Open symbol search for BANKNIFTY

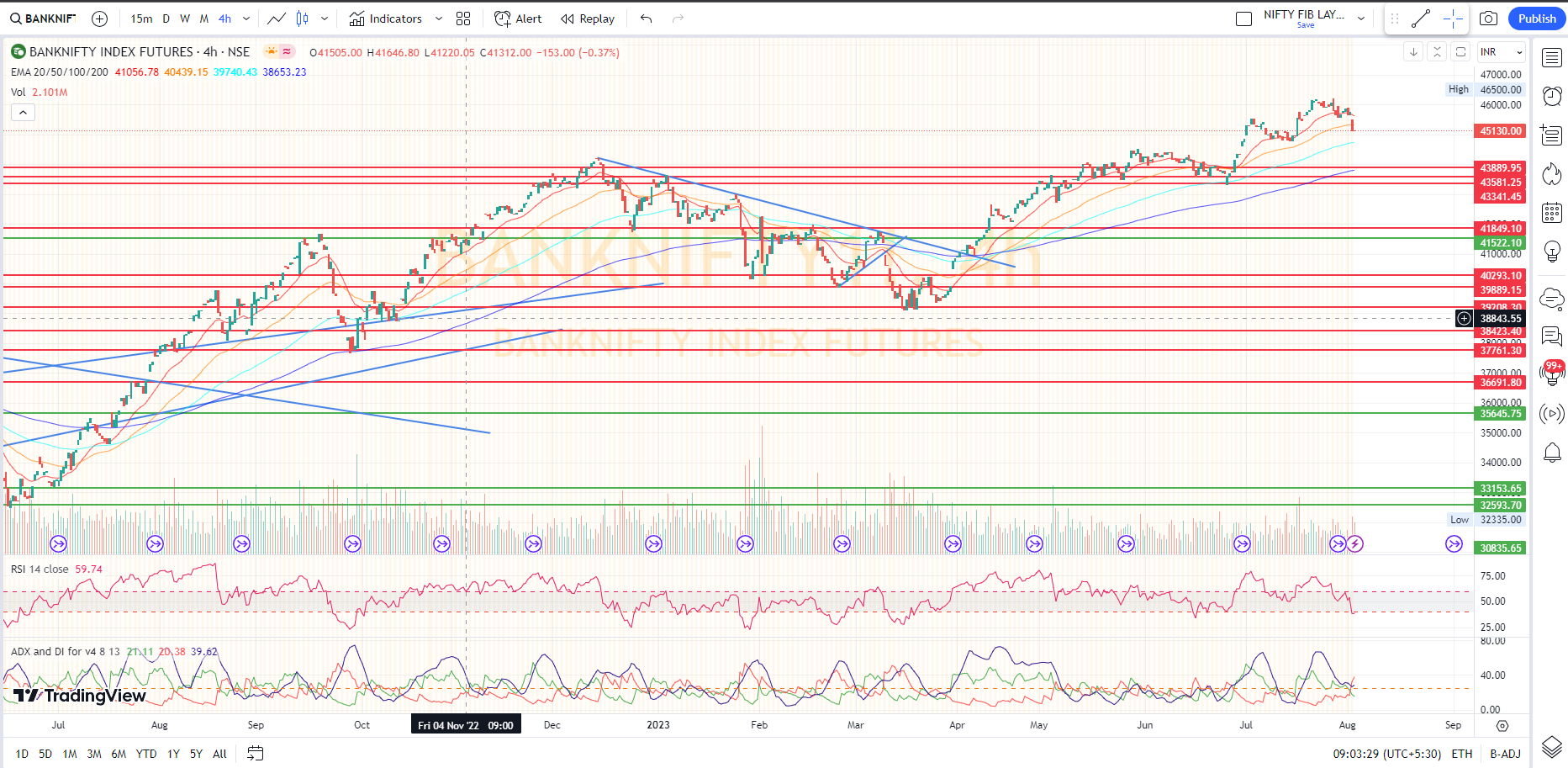click(43, 19)
